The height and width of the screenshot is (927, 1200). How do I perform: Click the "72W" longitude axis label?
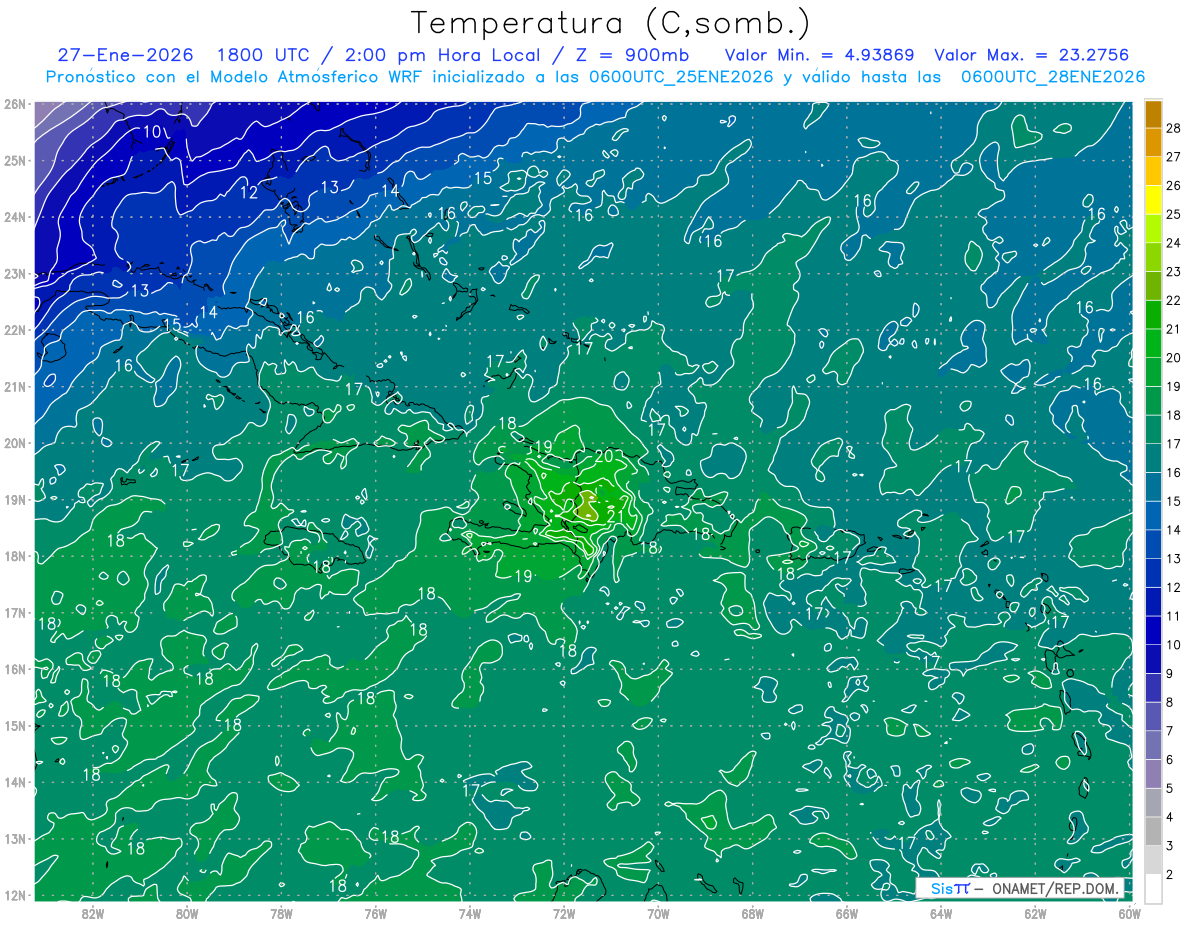(563, 913)
